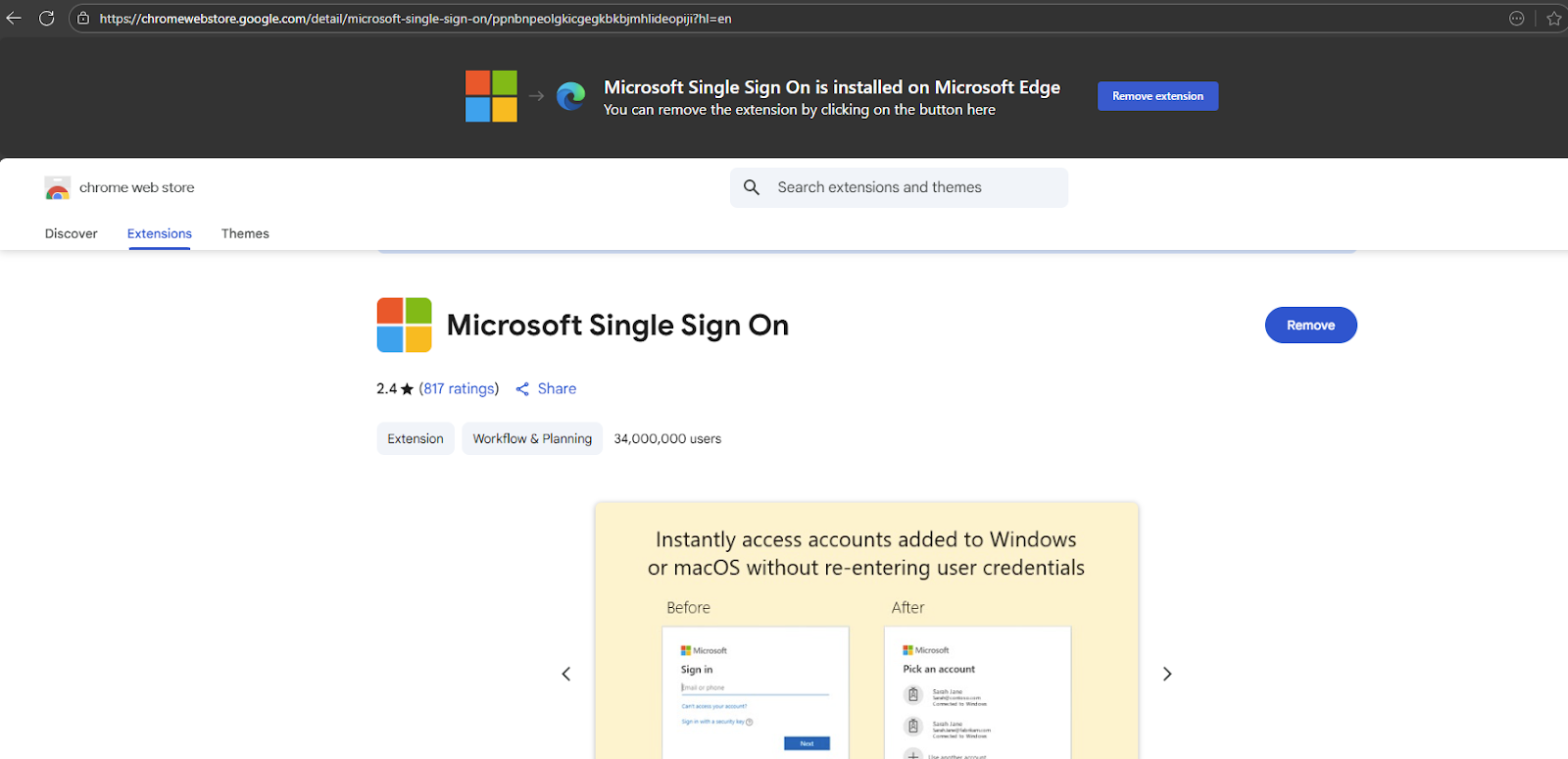Show previous screenshot with the left chevron
Image resolution: width=1568 pixels, height=759 pixels.
(565, 674)
